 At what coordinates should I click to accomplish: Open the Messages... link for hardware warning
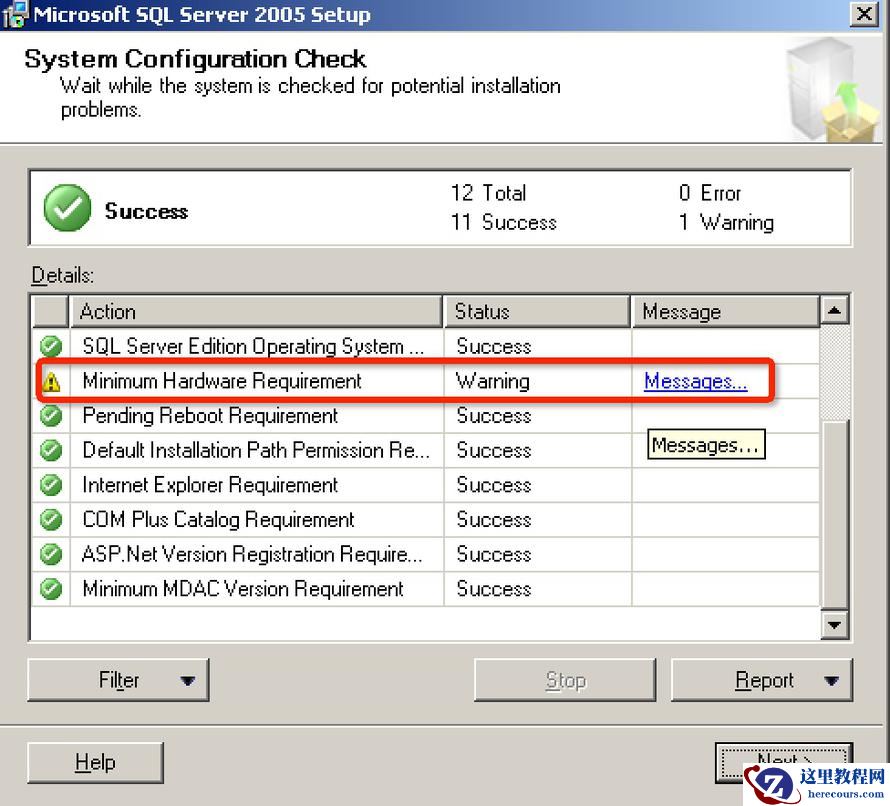695,381
